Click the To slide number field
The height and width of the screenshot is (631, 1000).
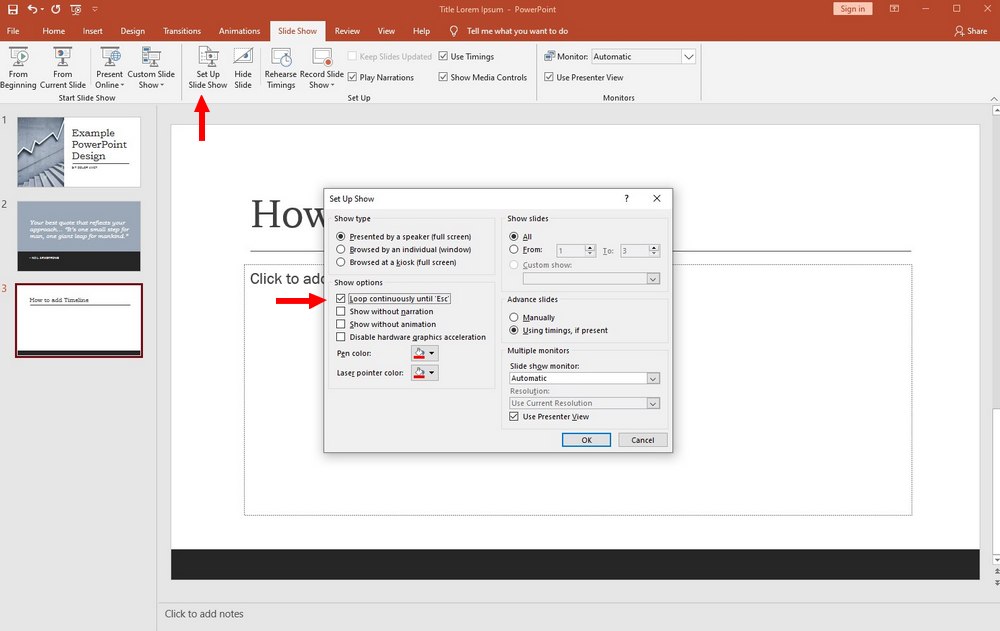[635, 251]
